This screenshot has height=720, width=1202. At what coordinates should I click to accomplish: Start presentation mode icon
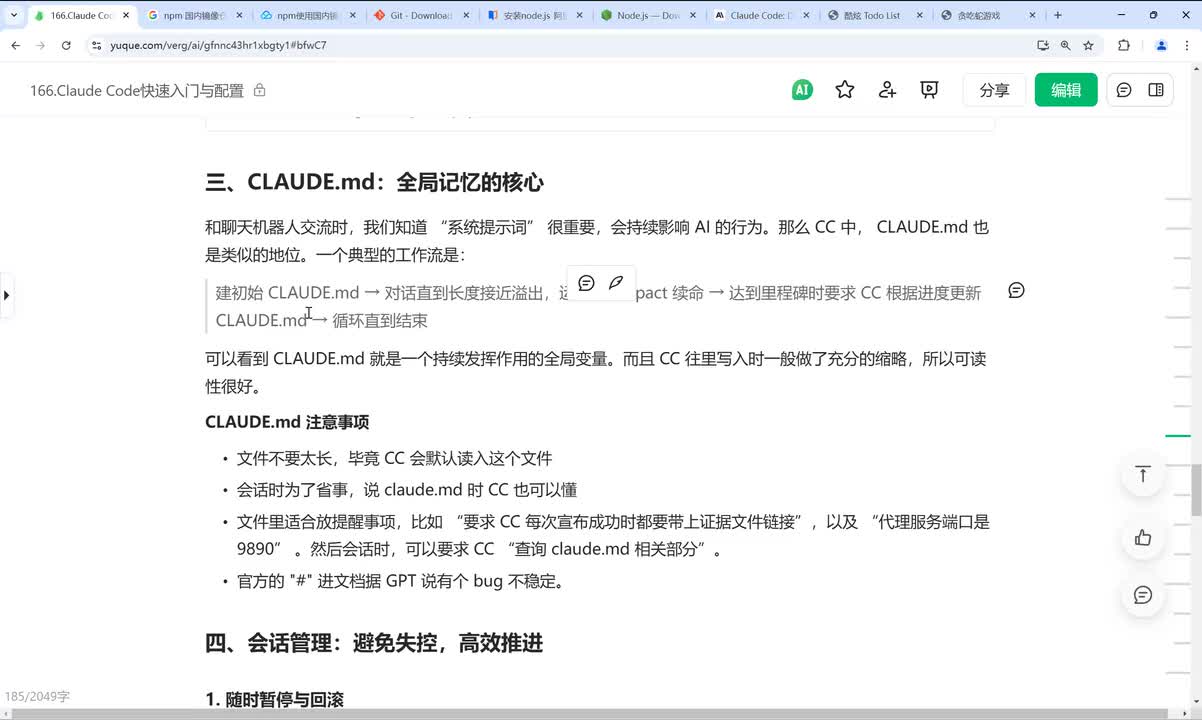[929, 90]
